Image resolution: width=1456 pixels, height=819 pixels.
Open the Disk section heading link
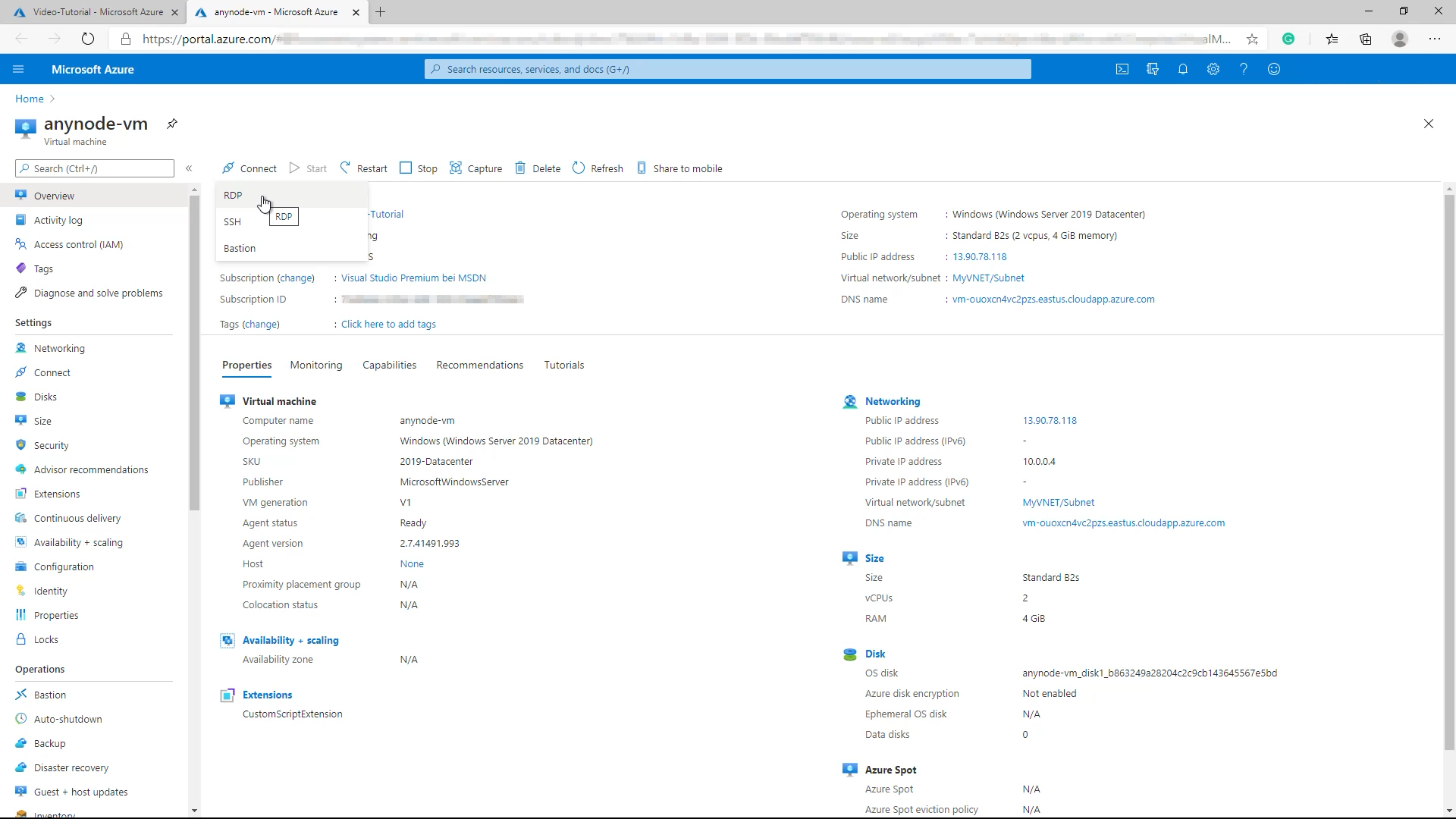pyautogui.click(x=875, y=654)
